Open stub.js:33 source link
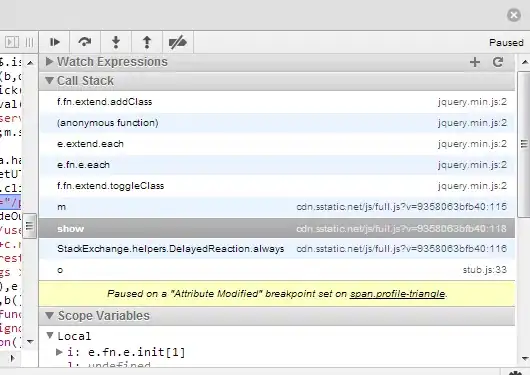The image size is (530, 375). point(485,270)
